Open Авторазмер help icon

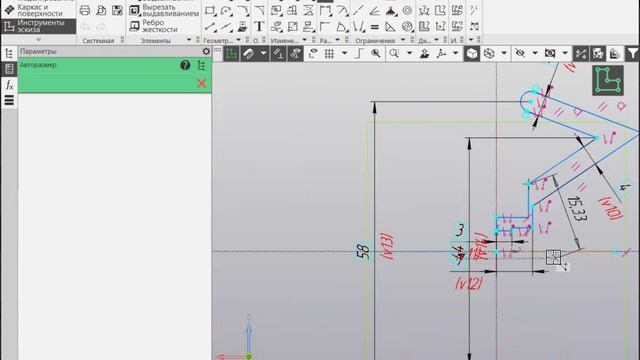click(x=185, y=65)
